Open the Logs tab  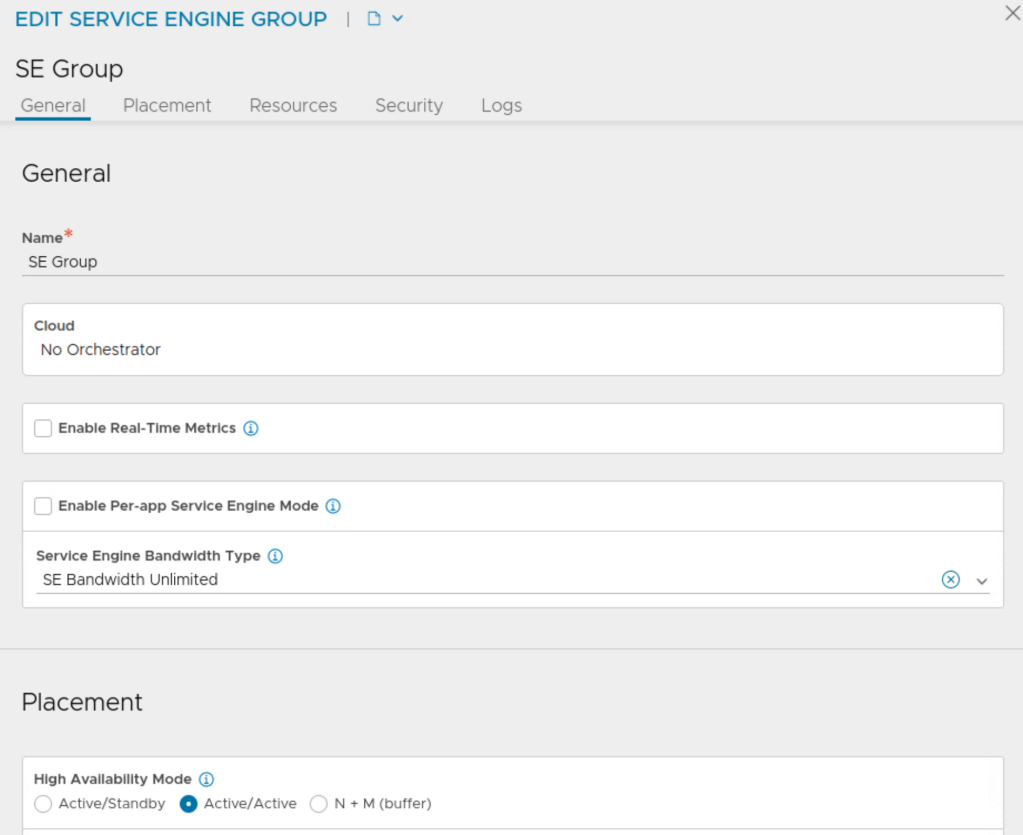click(501, 105)
